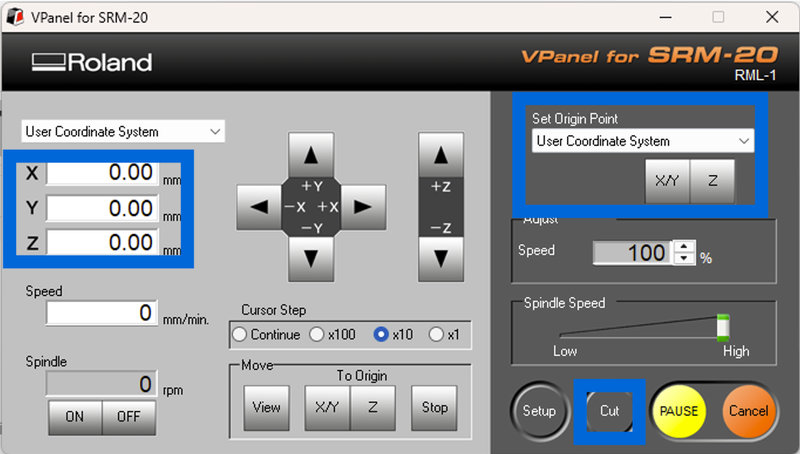The height and width of the screenshot is (454, 800).
Task: Click the yellow PAUSE button
Action: click(x=679, y=411)
